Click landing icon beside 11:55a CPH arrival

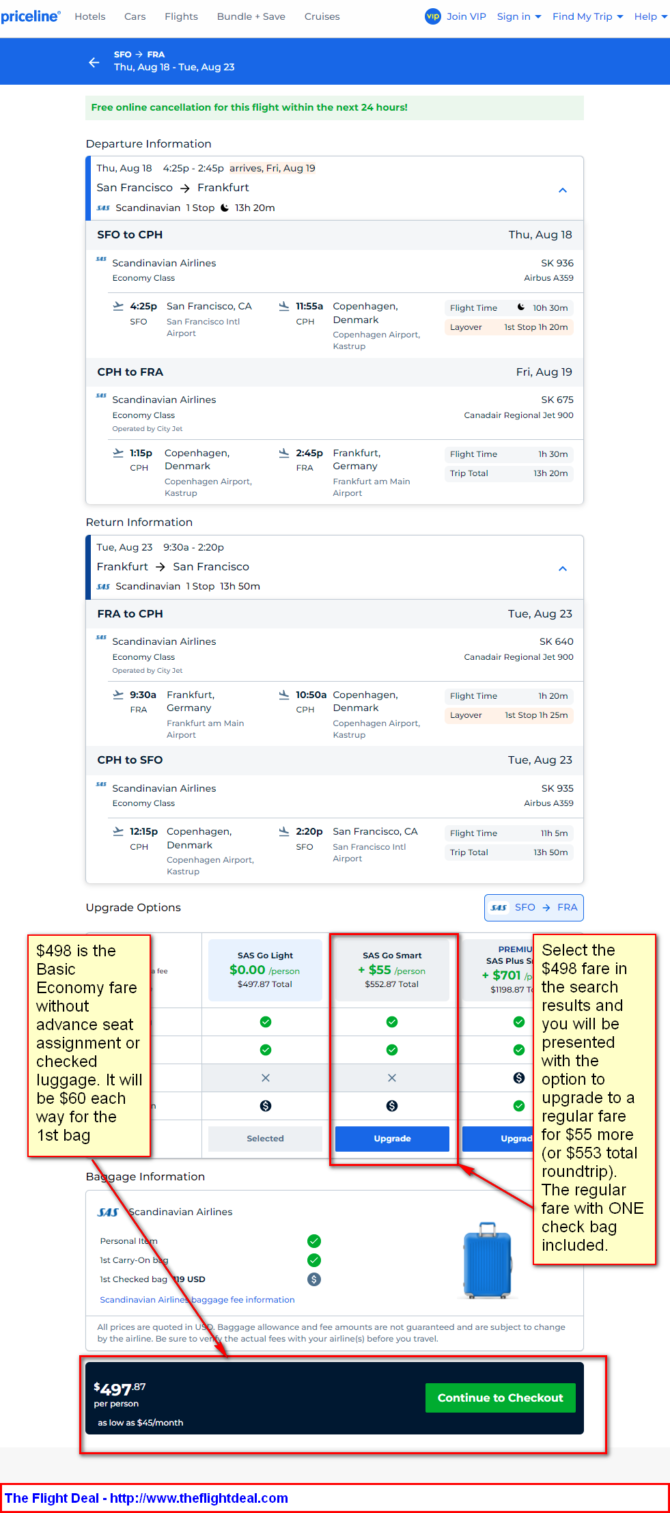[x=284, y=306]
